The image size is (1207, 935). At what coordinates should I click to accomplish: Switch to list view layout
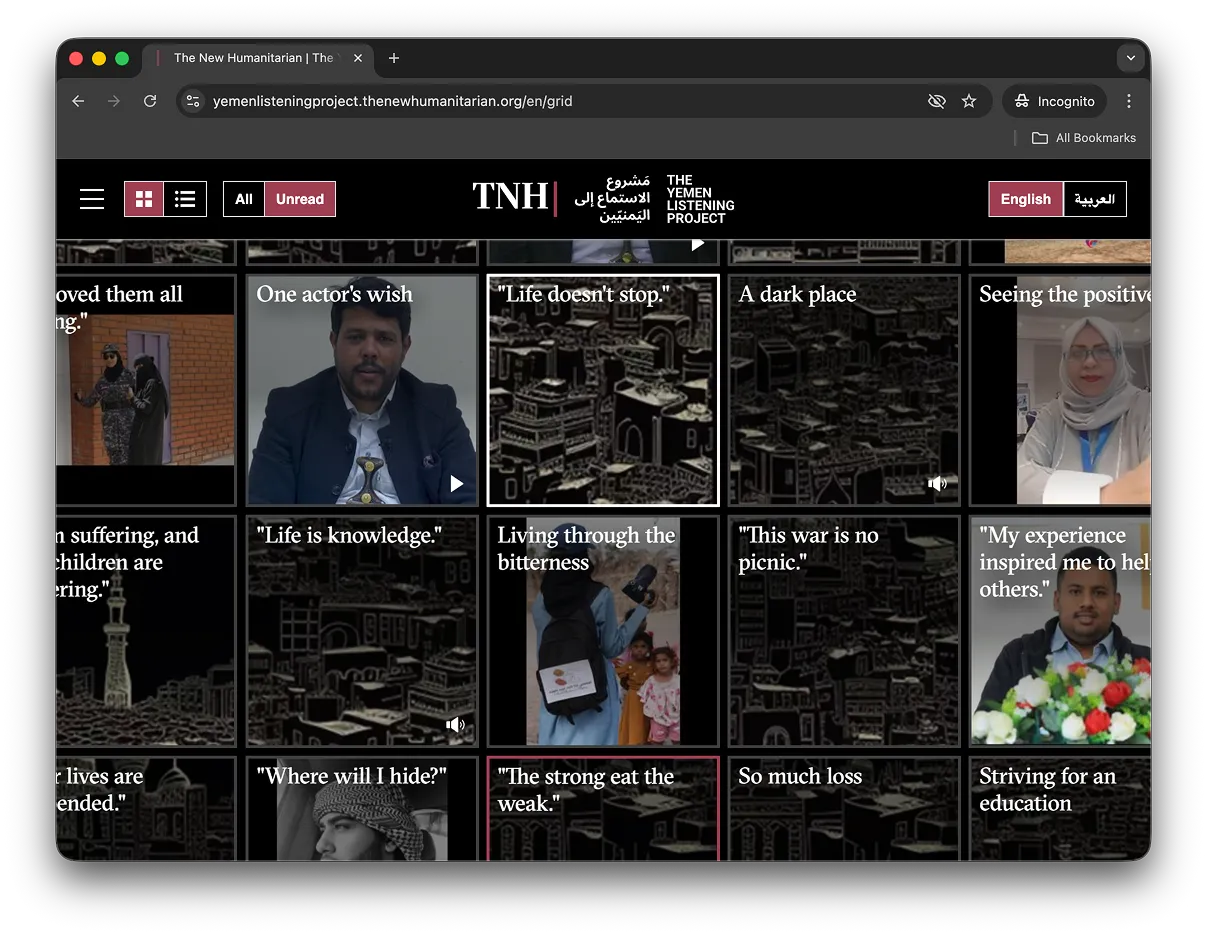point(185,199)
